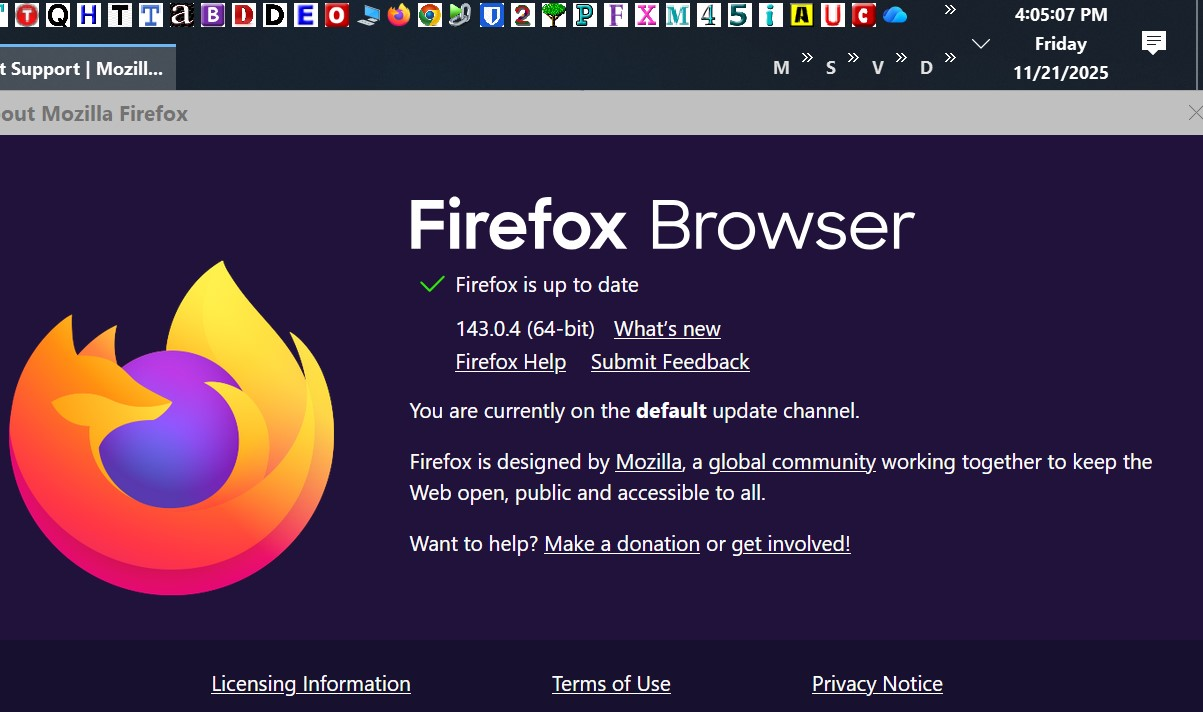Open the purple B taskbar icon
Viewport: 1203px width, 712px height.
pos(213,15)
